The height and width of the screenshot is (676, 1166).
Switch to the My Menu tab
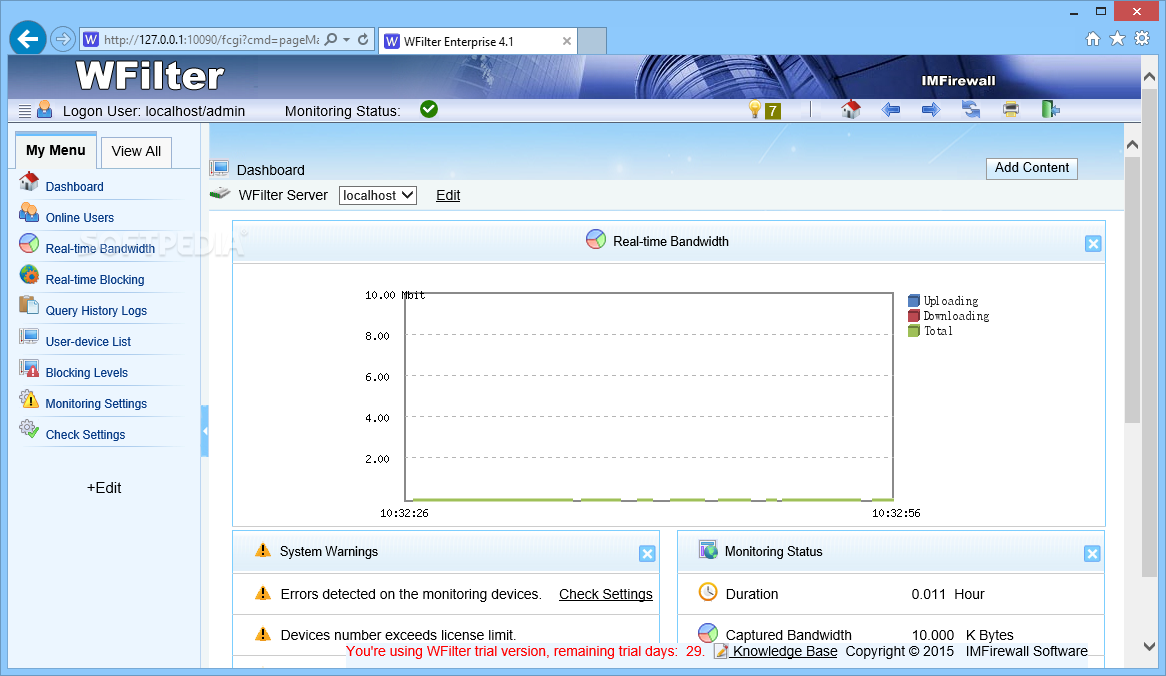[56, 150]
